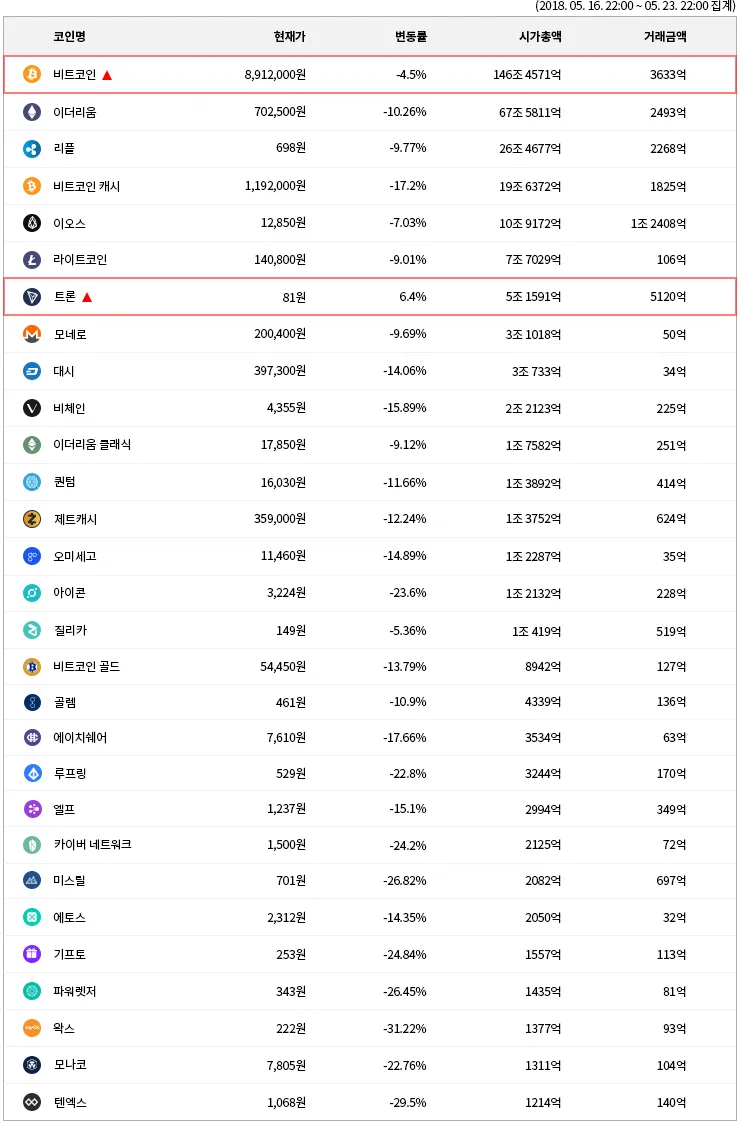Select the Mithril (미스릴) coin icon

click(32, 880)
